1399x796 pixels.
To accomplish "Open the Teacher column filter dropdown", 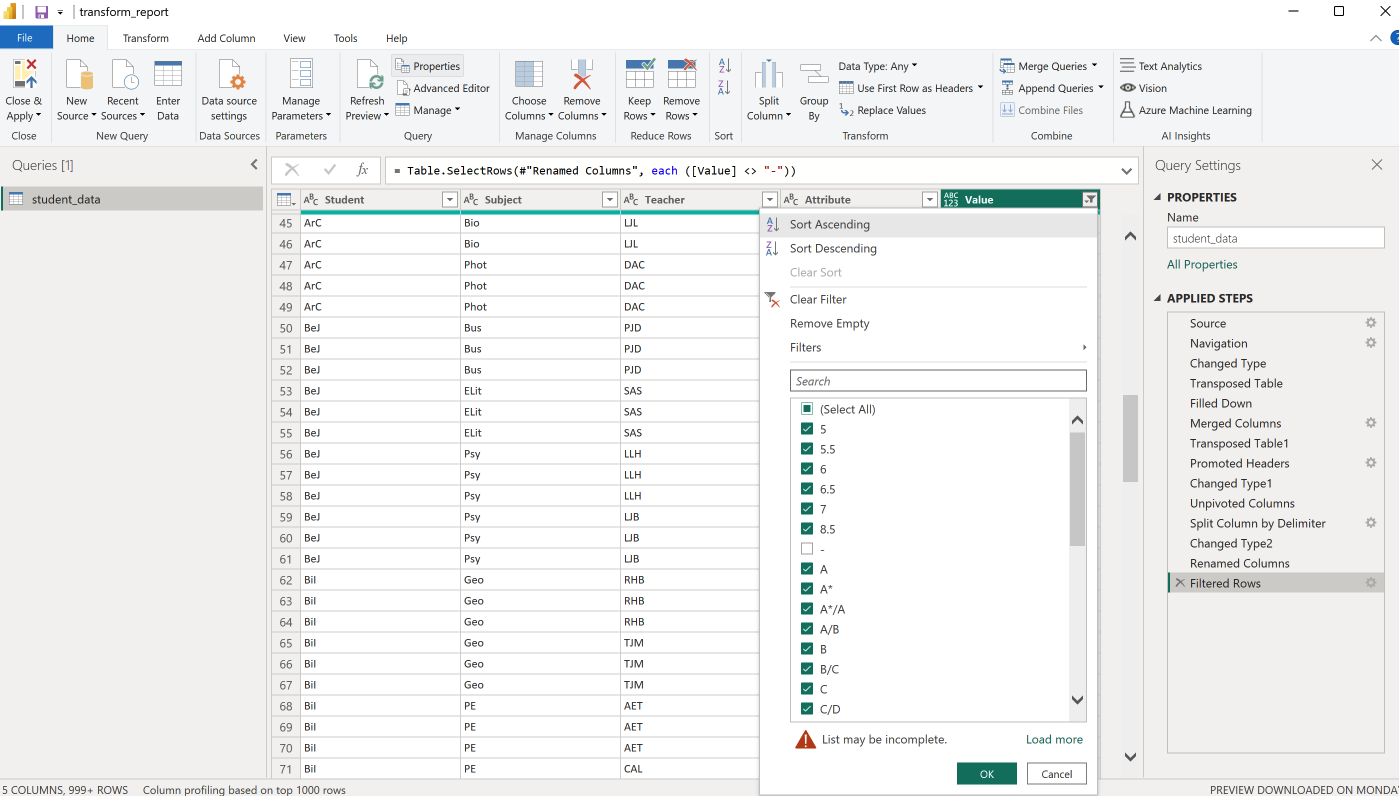I will tap(769, 200).
